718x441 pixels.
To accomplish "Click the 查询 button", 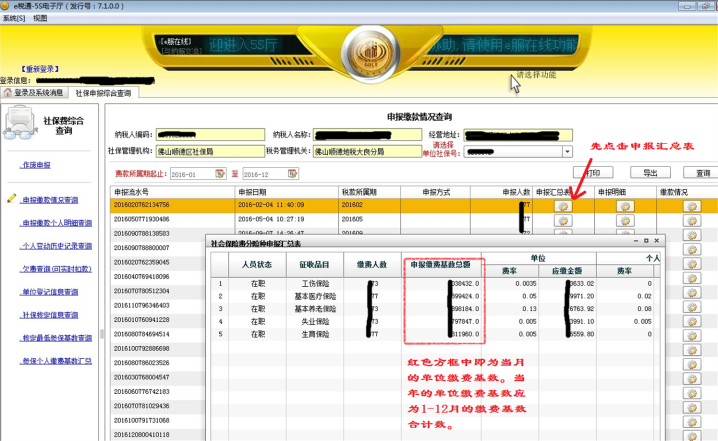I will point(703,172).
